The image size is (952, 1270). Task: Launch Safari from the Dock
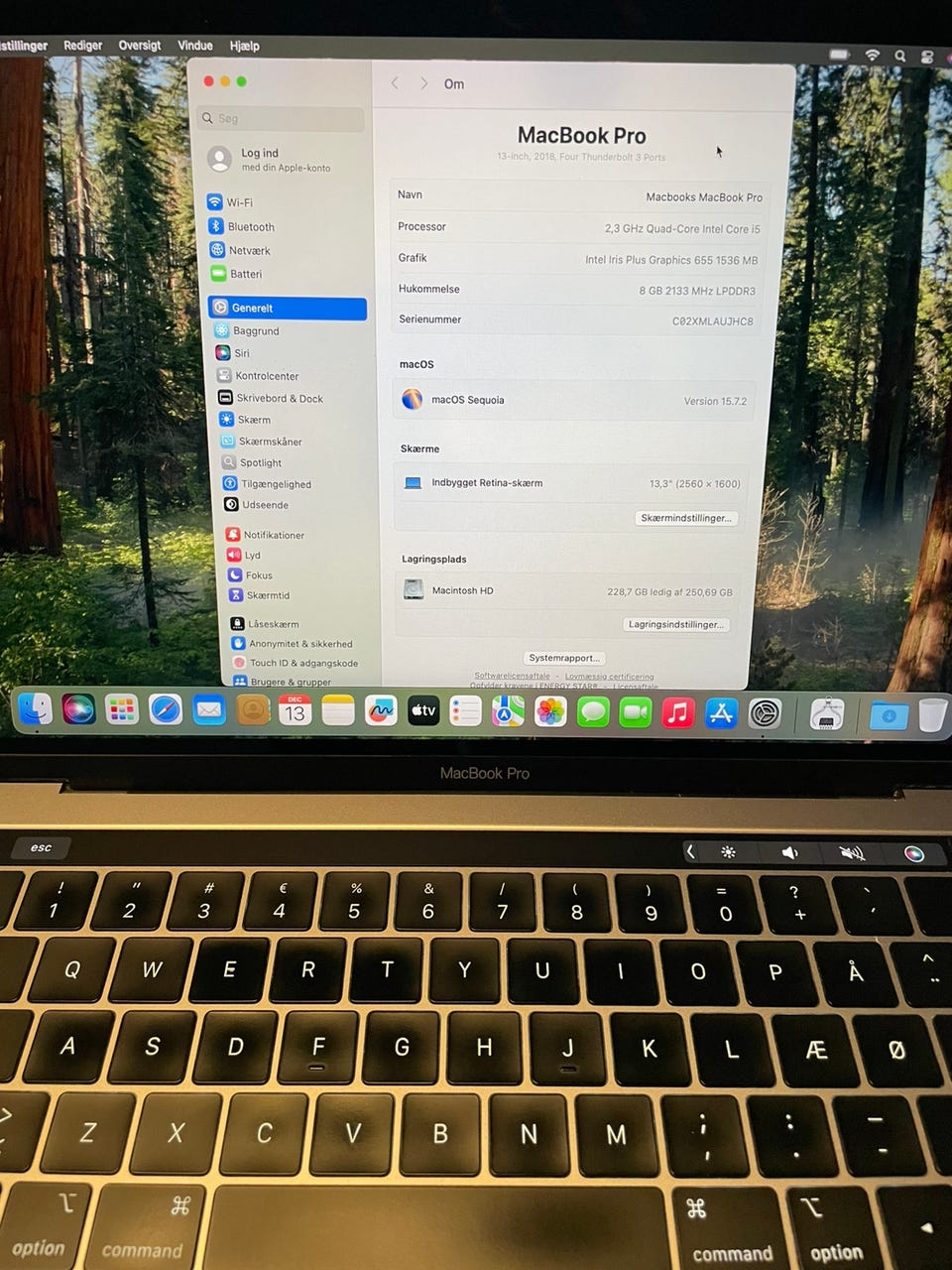pos(166,709)
